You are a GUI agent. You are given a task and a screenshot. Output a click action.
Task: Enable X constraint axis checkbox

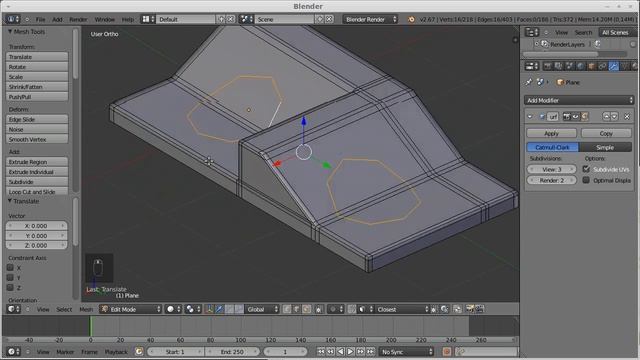click(x=10, y=268)
